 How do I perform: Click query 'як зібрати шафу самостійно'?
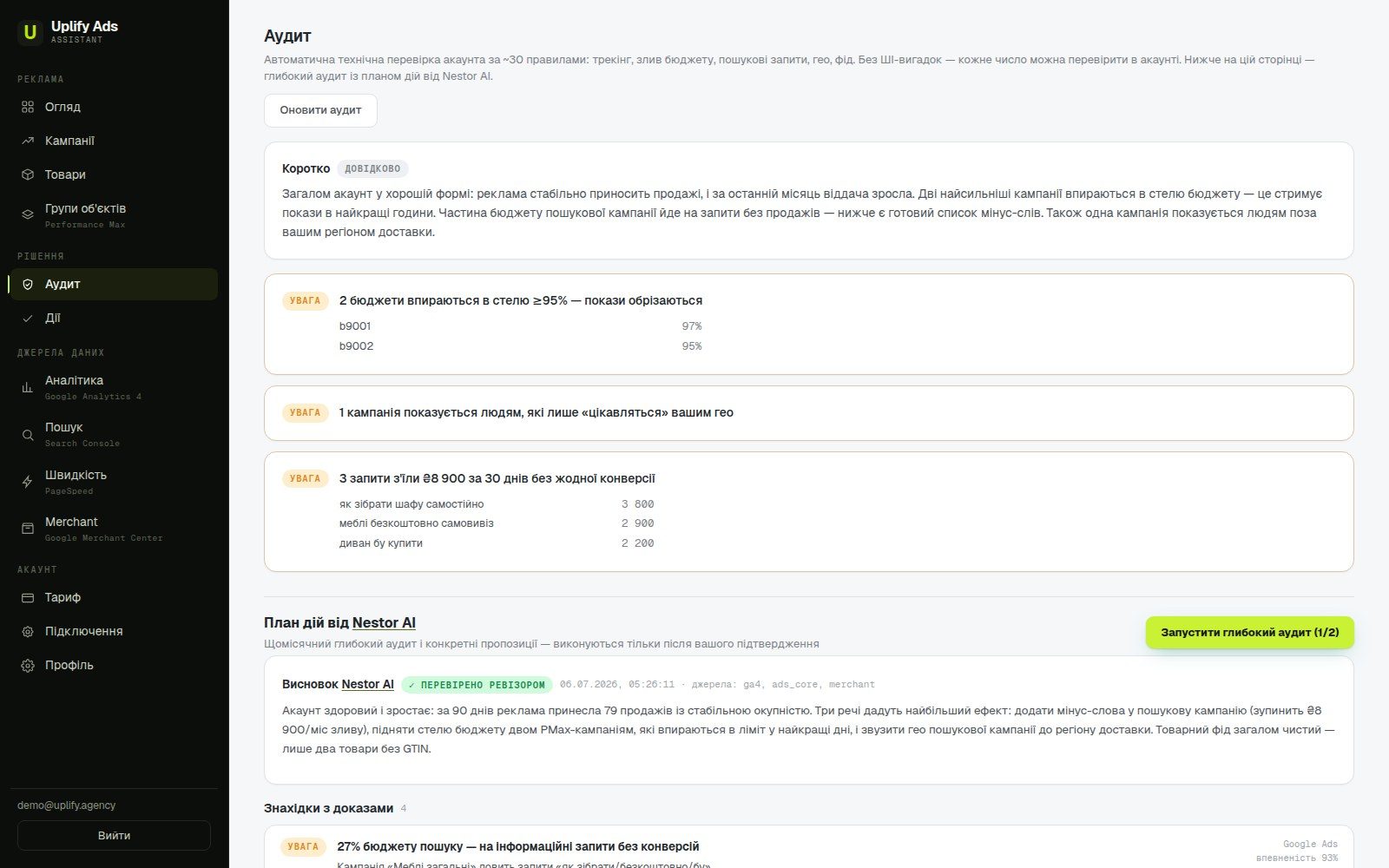pyautogui.click(x=411, y=504)
